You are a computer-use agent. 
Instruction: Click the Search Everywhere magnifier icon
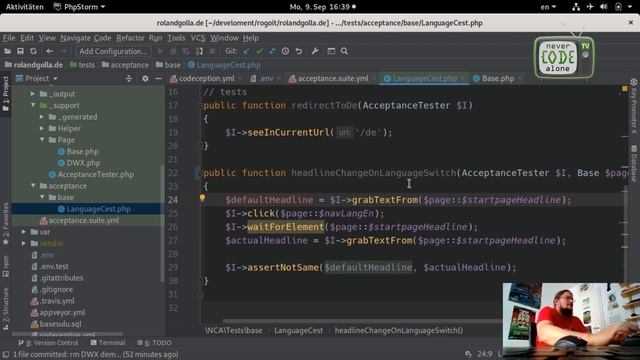(x=344, y=51)
